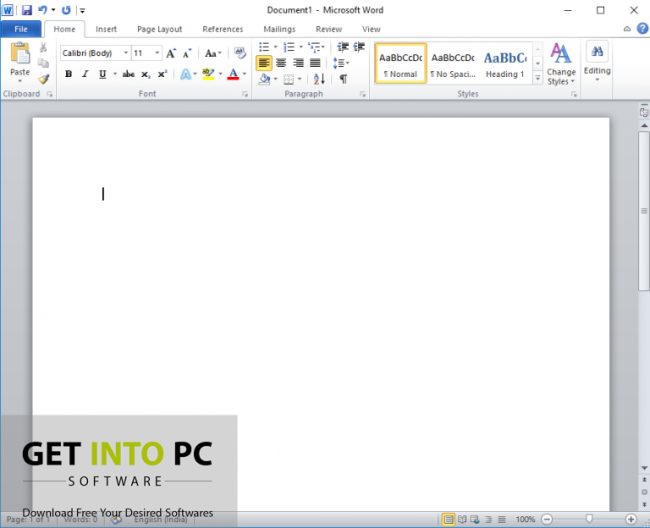Toggle Underline formatting
Screen dimensions: 650x528
102,74
